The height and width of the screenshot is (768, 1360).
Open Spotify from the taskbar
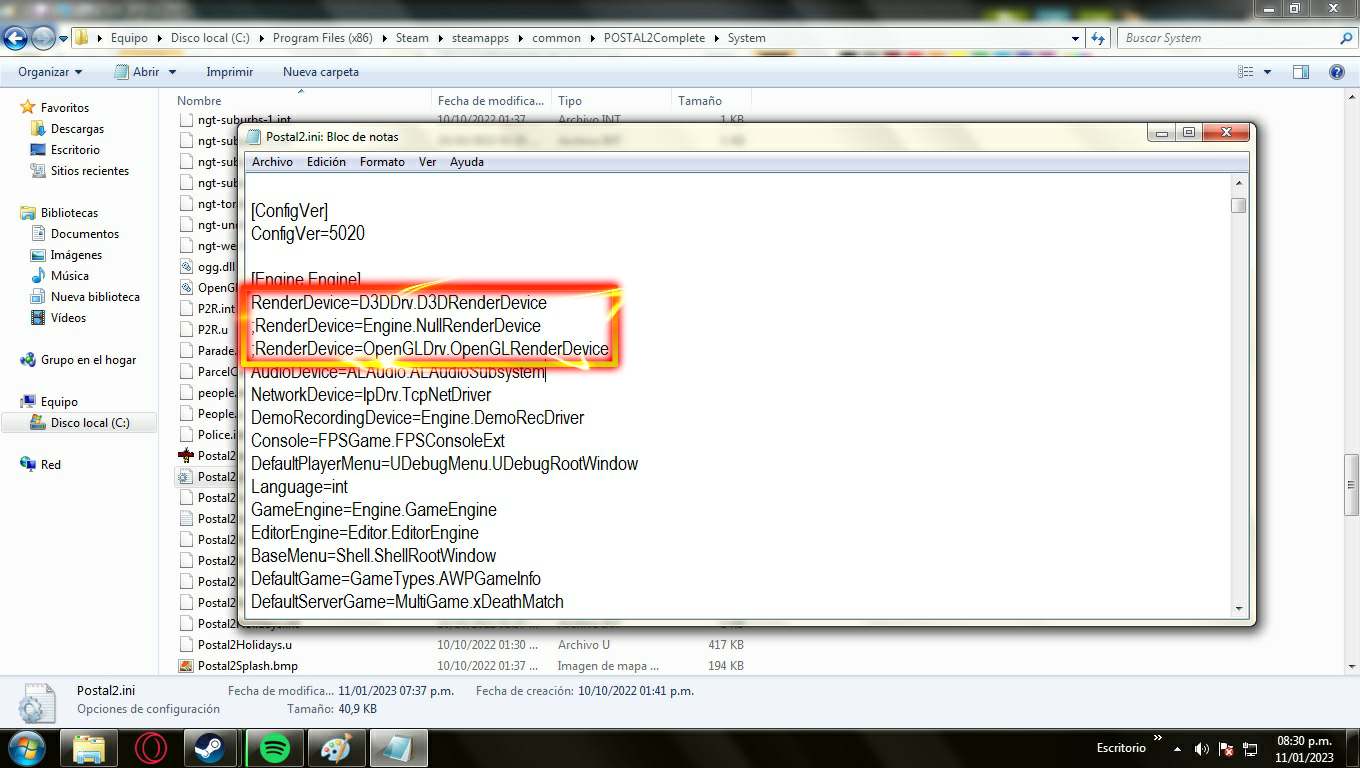tap(274, 748)
